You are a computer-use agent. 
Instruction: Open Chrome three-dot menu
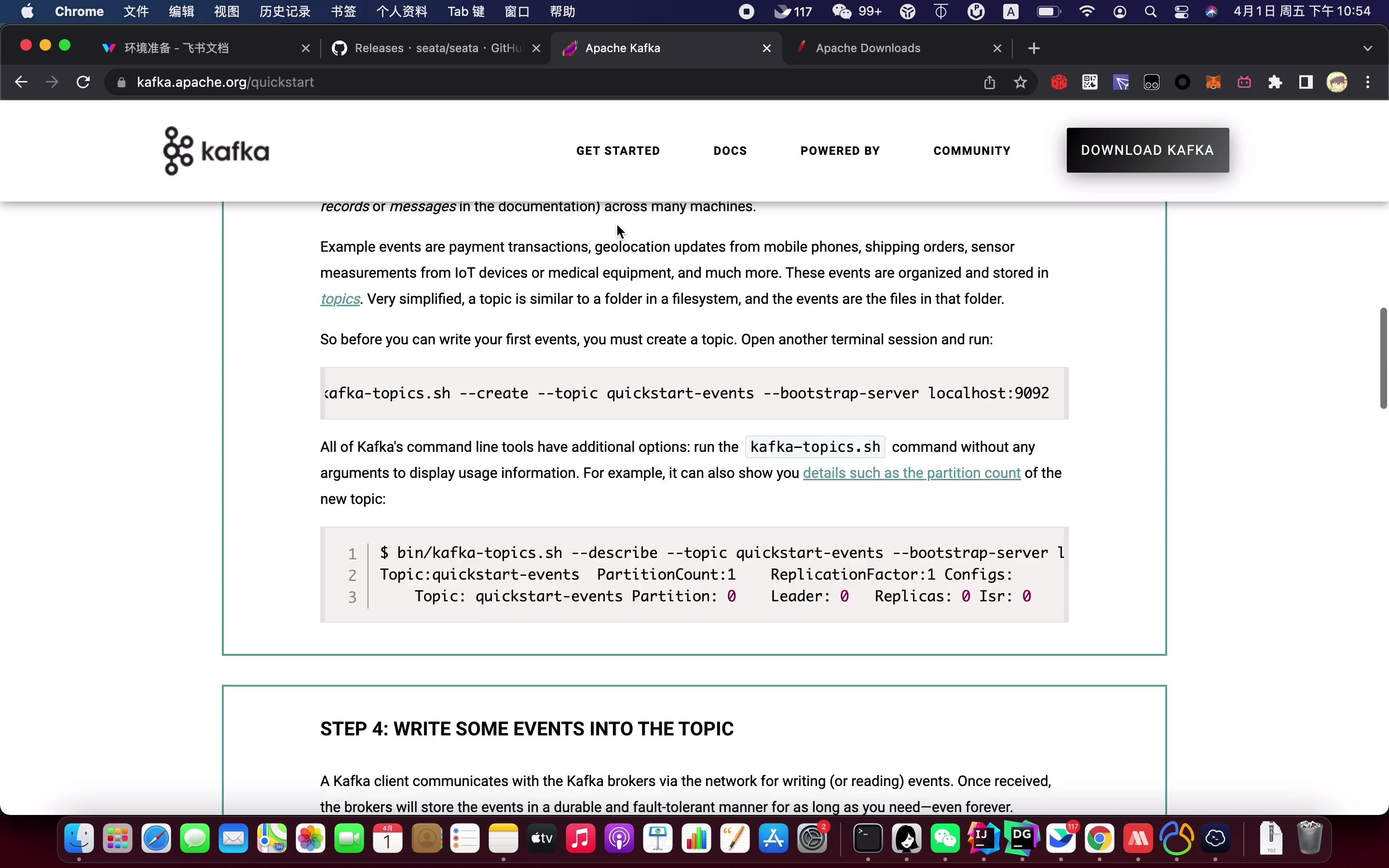point(1368,82)
